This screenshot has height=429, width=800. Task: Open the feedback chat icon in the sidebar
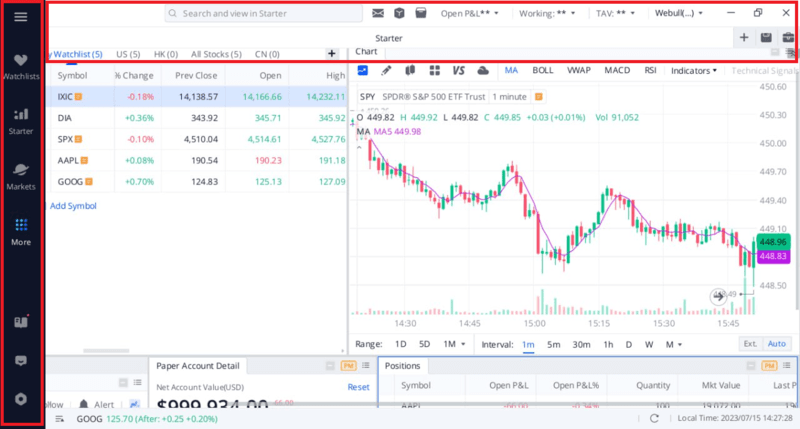21,361
